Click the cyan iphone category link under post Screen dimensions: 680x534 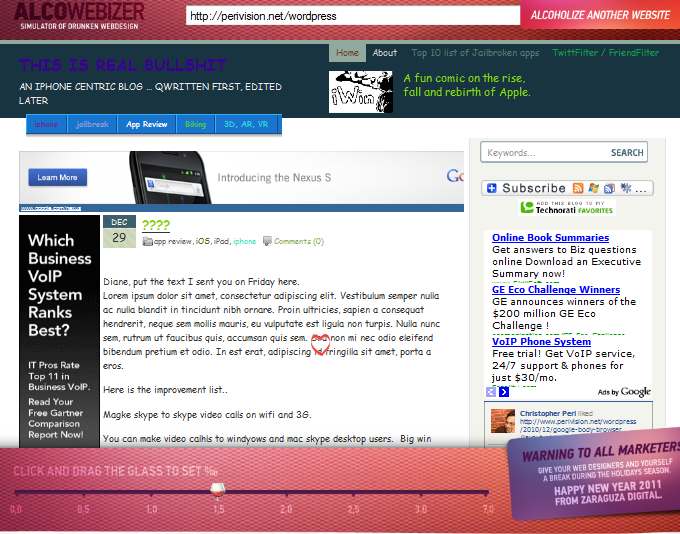[x=245, y=241]
